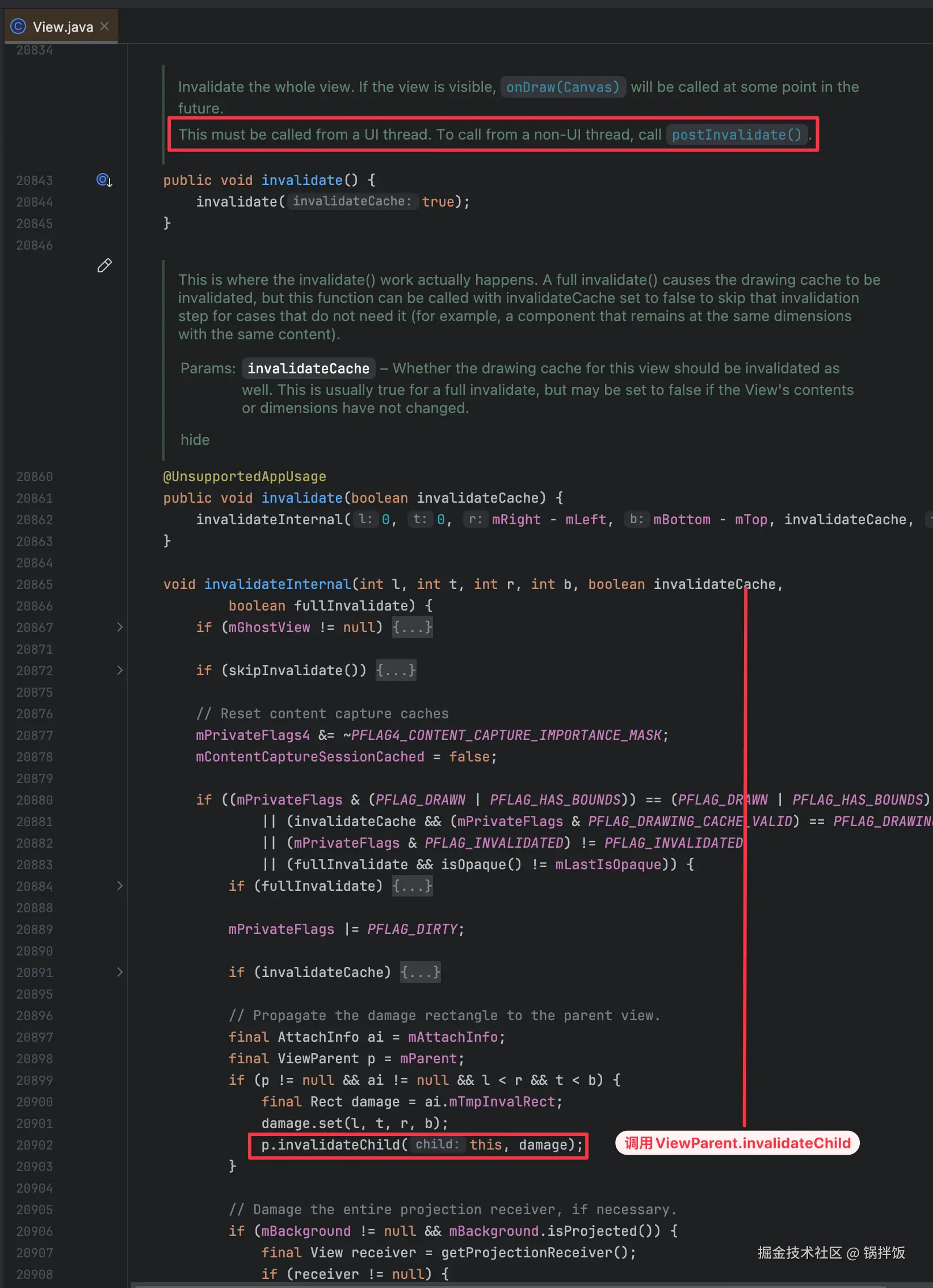Unfold the {...} placeholder after skipInvalidate()

pos(396,671)
